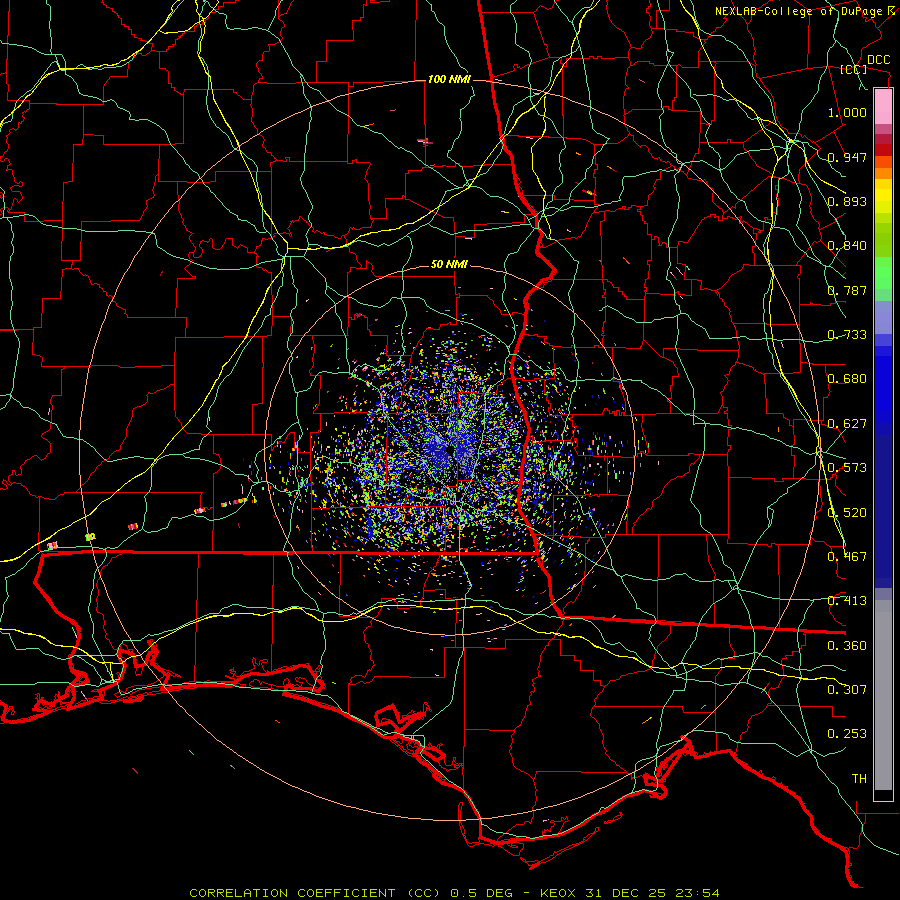This screenshot has width=900, height=900.
Task: Pick the light pink swatch beside 1.000
Action: pos(883,107)
